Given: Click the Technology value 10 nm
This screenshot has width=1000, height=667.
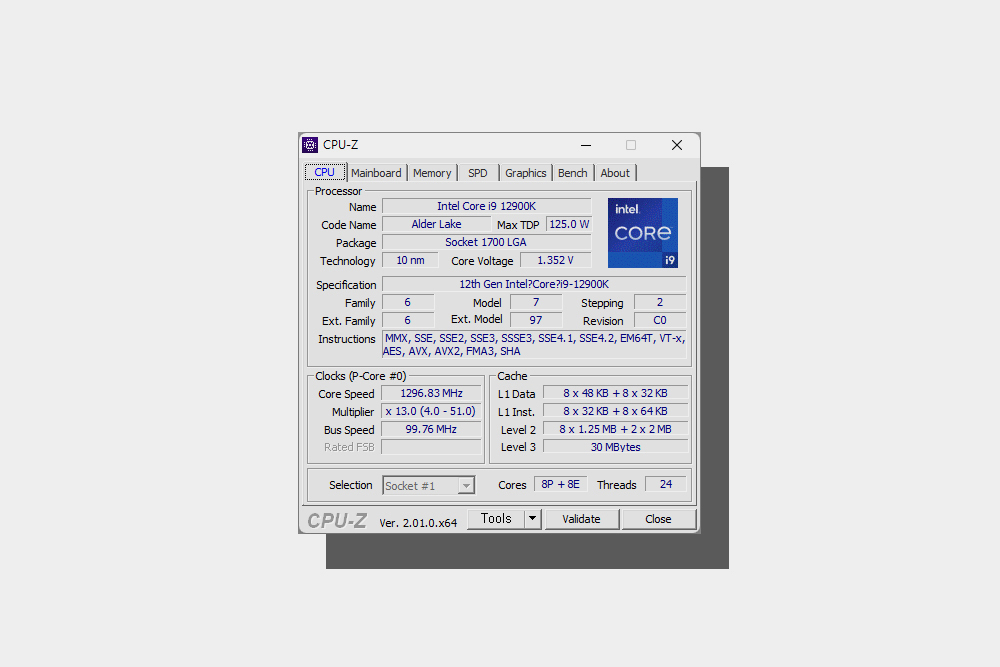Looking at the screenshot, I should pyautogui.click(x=410, y=260).
